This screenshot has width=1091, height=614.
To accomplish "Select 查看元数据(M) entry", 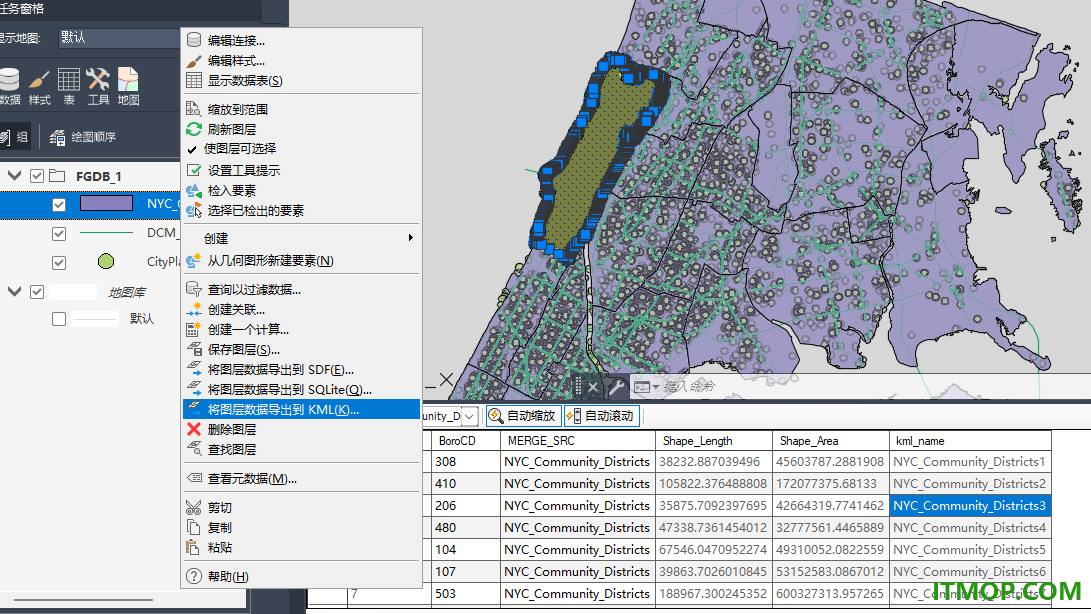I will point(301,479).
